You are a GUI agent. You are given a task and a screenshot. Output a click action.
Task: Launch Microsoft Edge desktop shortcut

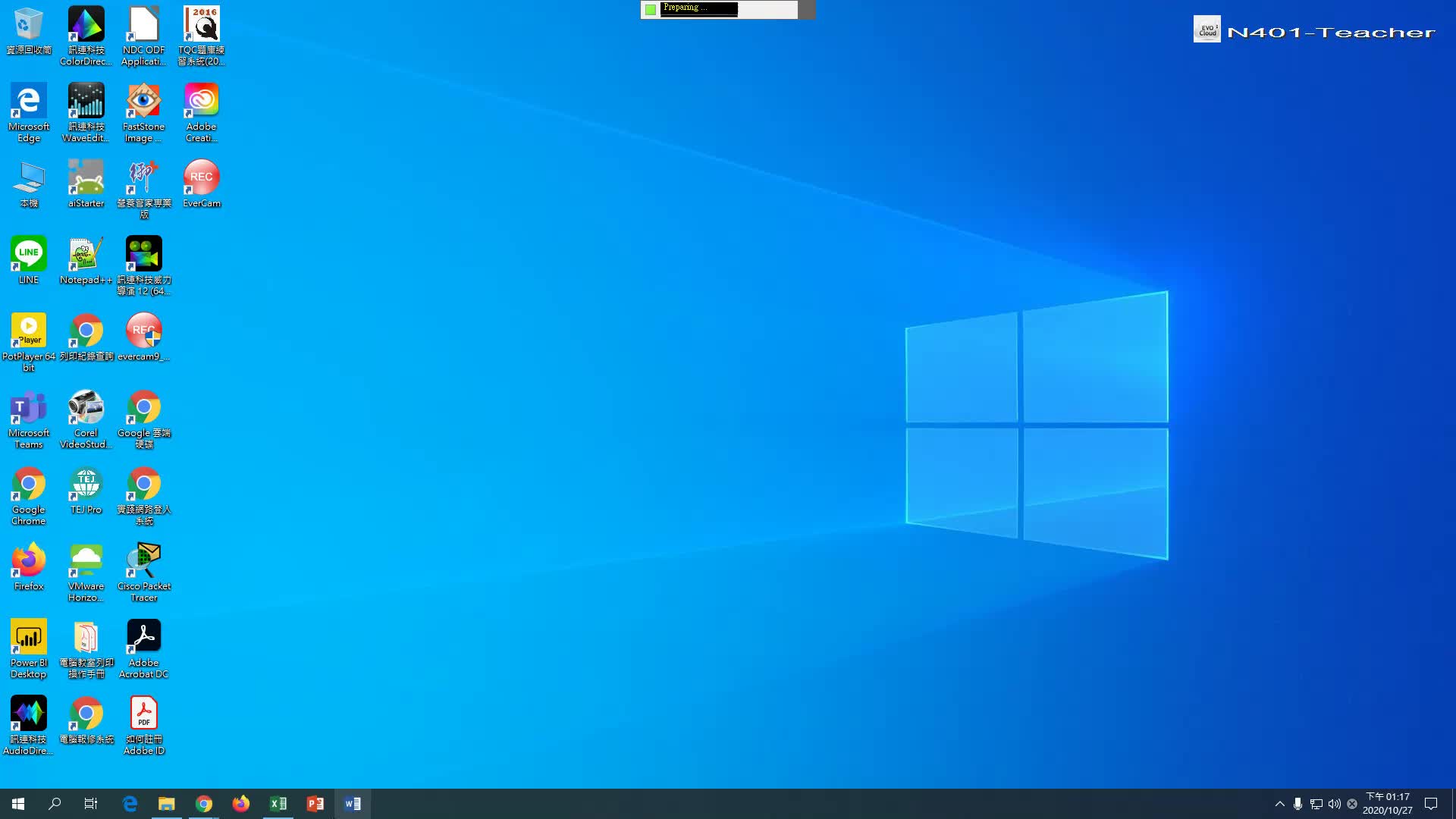click(29, 112)
